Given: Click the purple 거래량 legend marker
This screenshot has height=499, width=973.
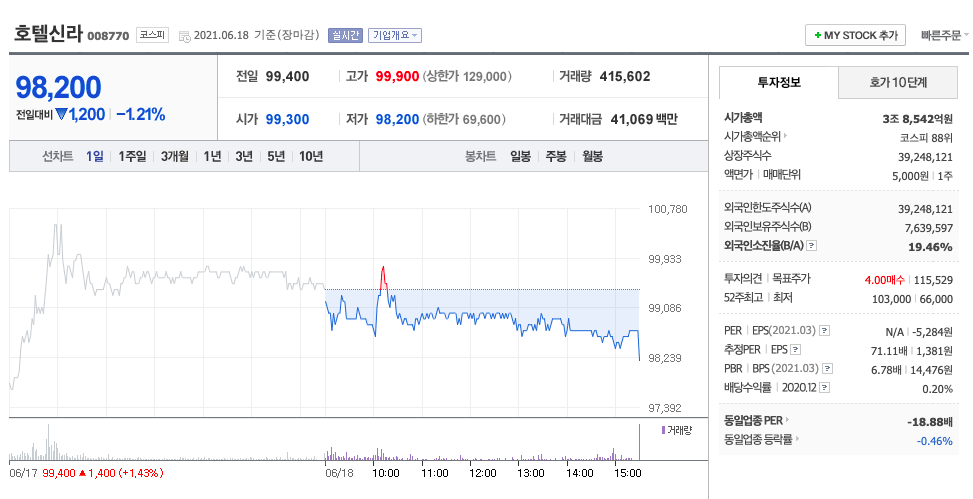Looking at the screenshot, I should [x=663, y=430].
